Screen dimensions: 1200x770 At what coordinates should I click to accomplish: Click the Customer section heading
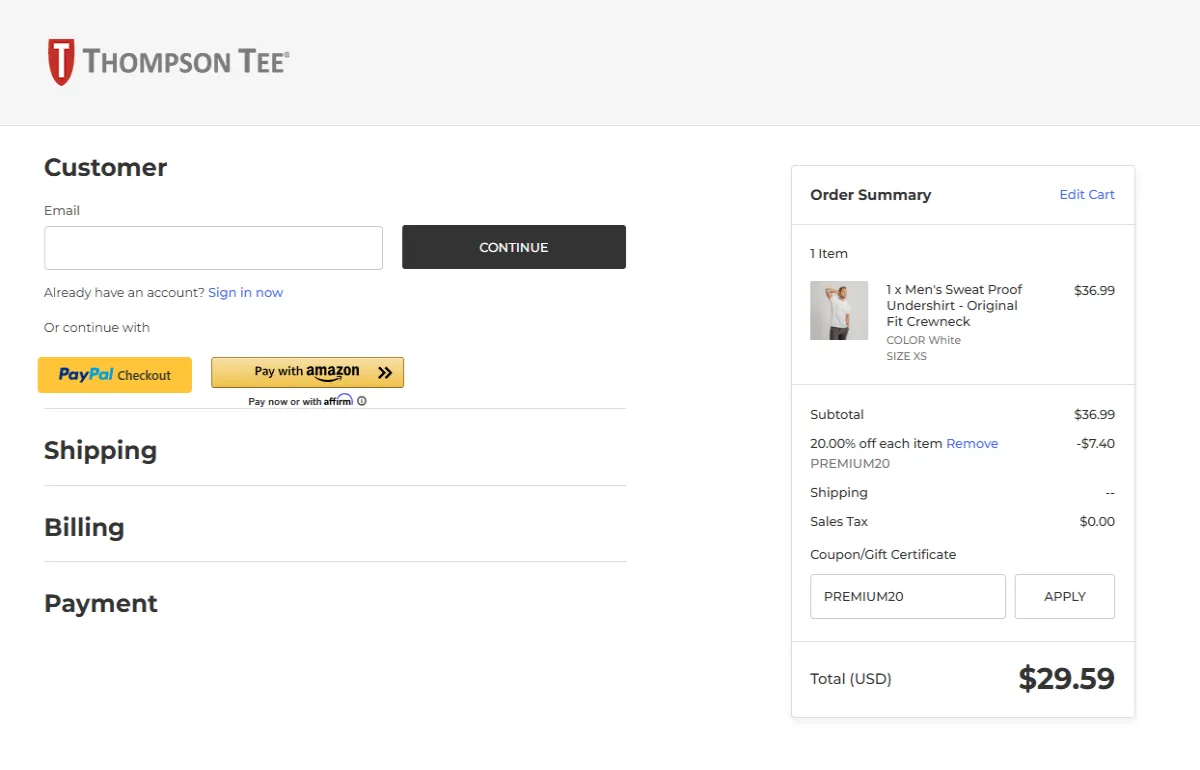[x=105, y=168]
